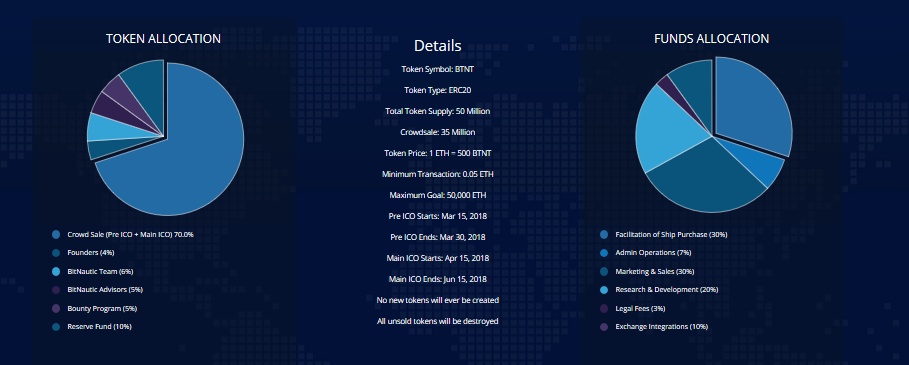Click the 'Marketing & Sales (30%)' legend label

click(655, 271)
